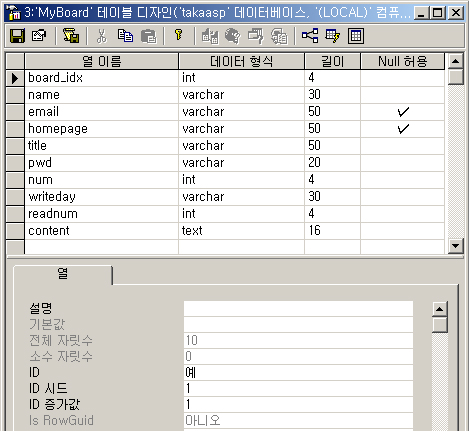This screenshot has height=431, width=469.
Task: Copy using the two-pages toolbar icon
Action: [125, 36]
